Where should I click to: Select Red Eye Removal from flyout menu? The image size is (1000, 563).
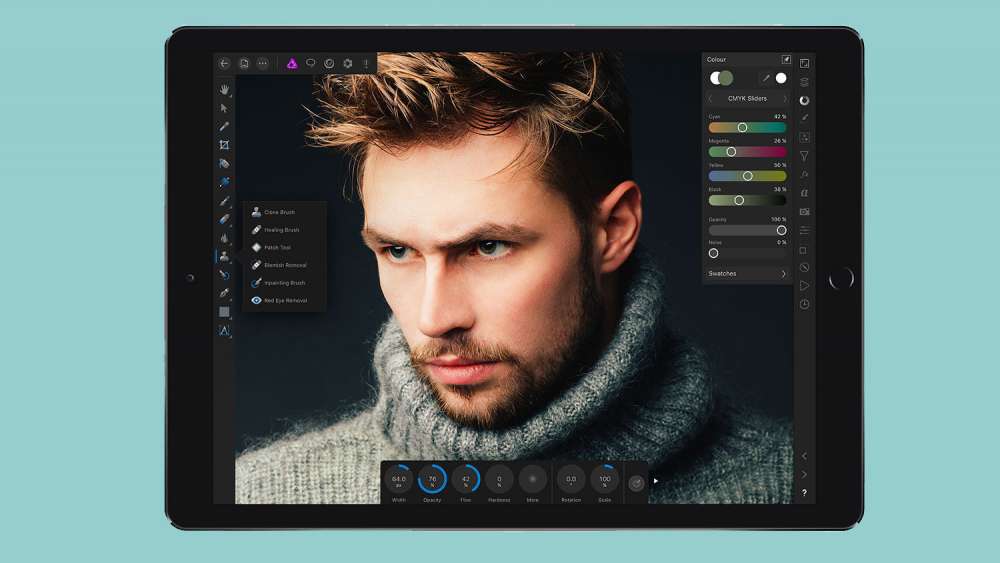285,300
